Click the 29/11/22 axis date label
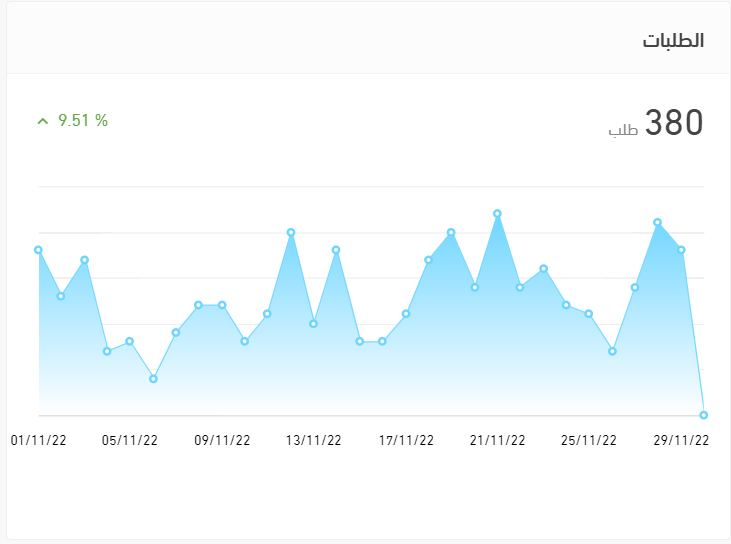731x544 pixels. tap(681, 440)
